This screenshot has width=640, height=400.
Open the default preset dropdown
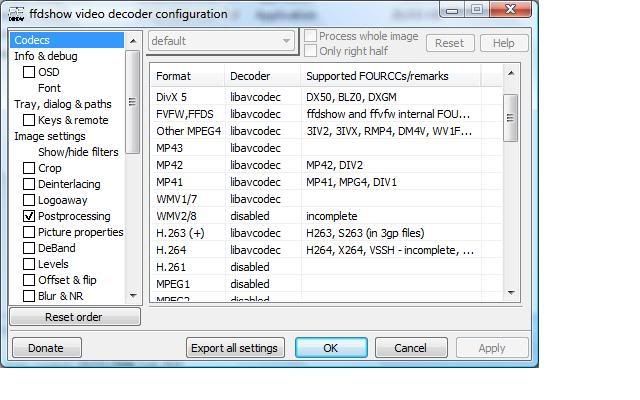(221, 41)
